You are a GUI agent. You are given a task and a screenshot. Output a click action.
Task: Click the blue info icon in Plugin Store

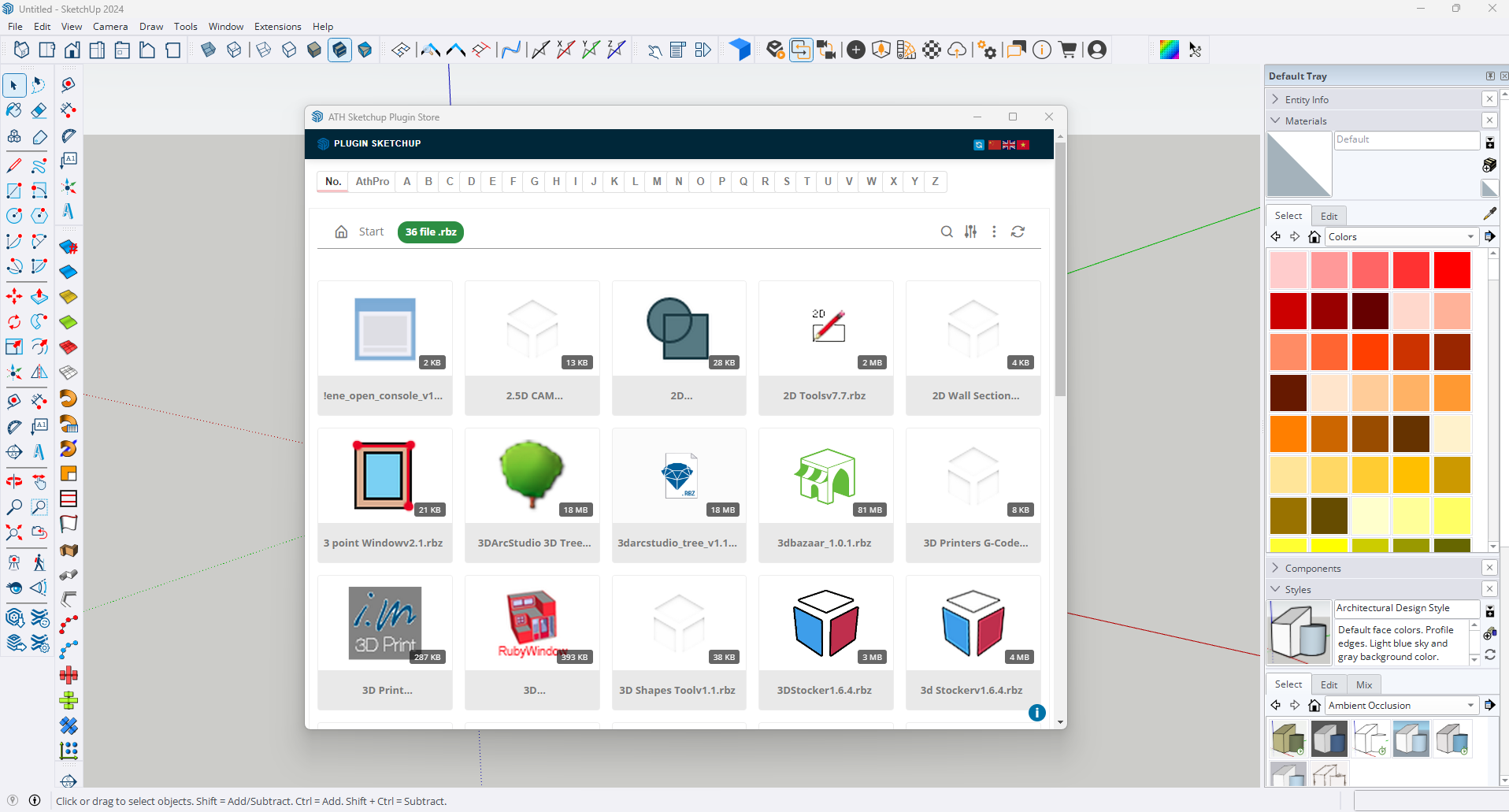[1036, 713]
